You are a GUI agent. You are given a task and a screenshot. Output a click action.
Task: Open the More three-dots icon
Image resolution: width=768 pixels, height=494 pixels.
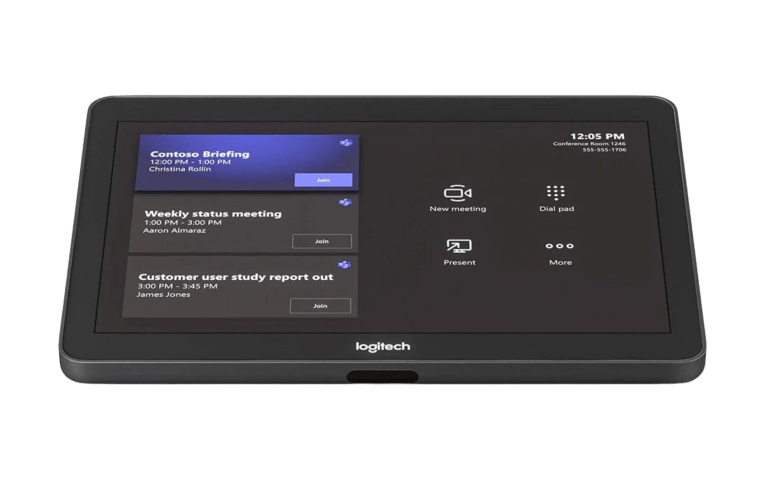pos(559,246)
